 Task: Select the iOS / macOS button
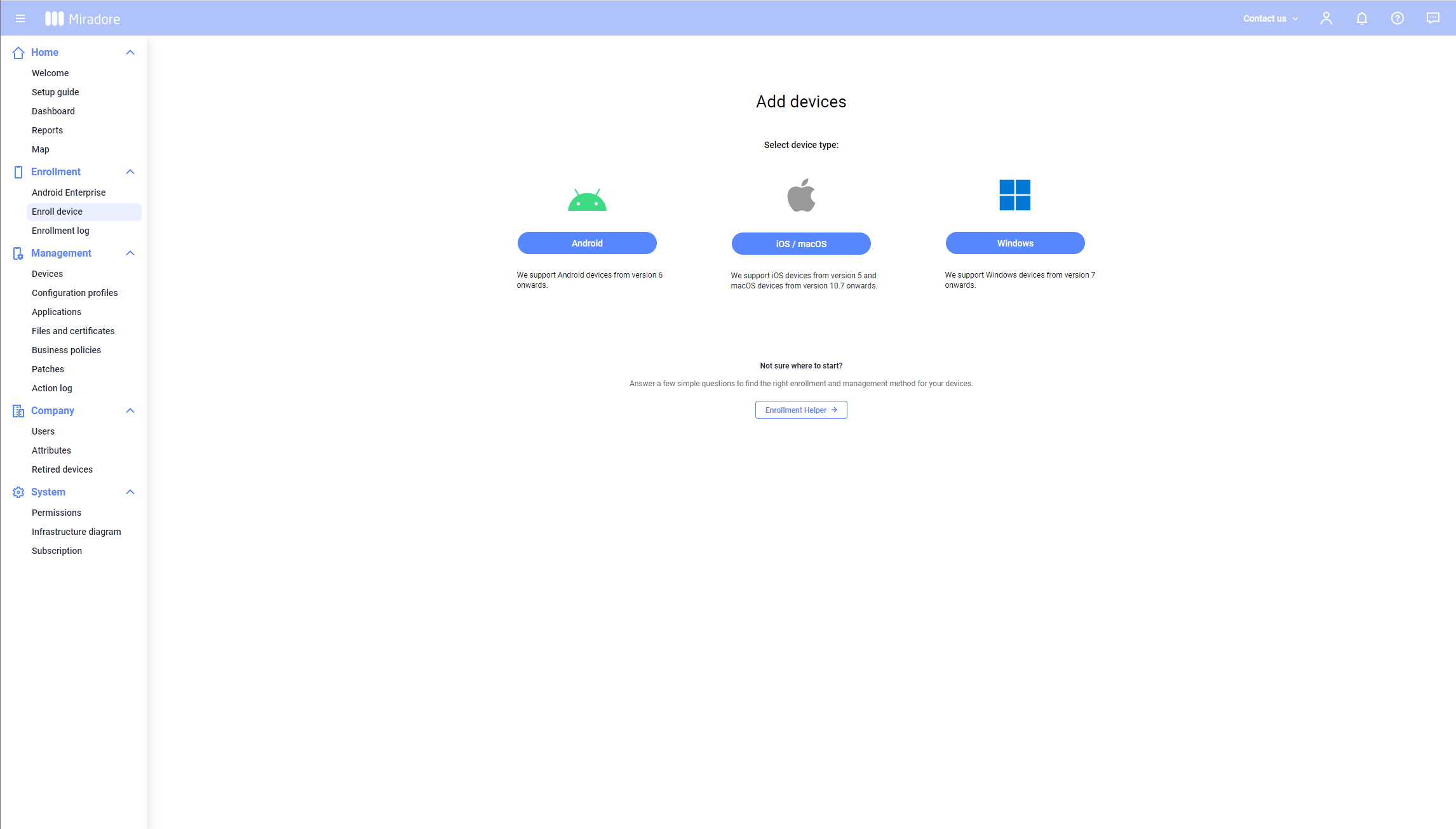pyautogui.click(x=801, y=244)
